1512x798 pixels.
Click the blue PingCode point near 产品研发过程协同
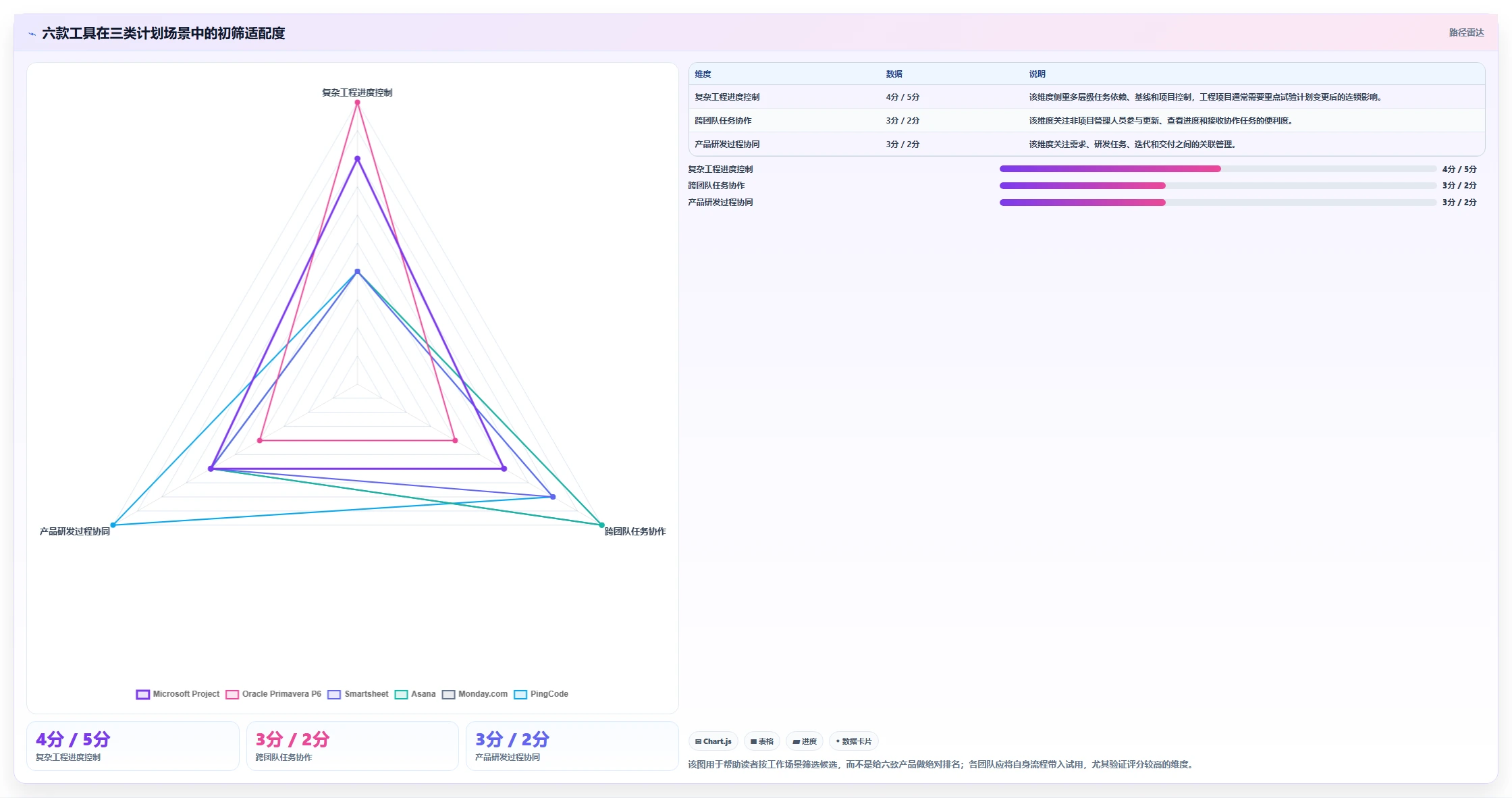point(113,525)
